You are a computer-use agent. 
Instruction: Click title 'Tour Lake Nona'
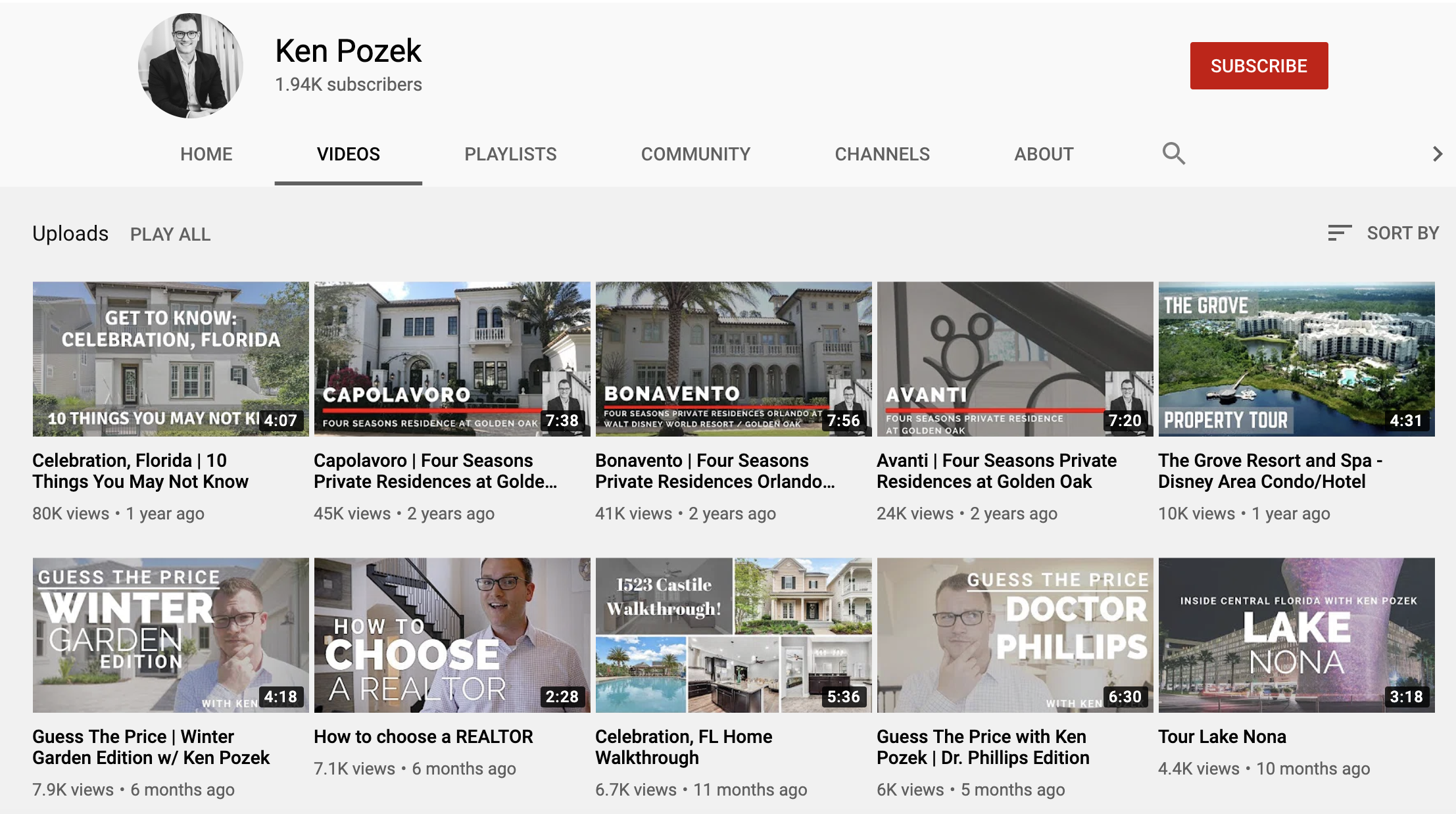pos(1222,736)
